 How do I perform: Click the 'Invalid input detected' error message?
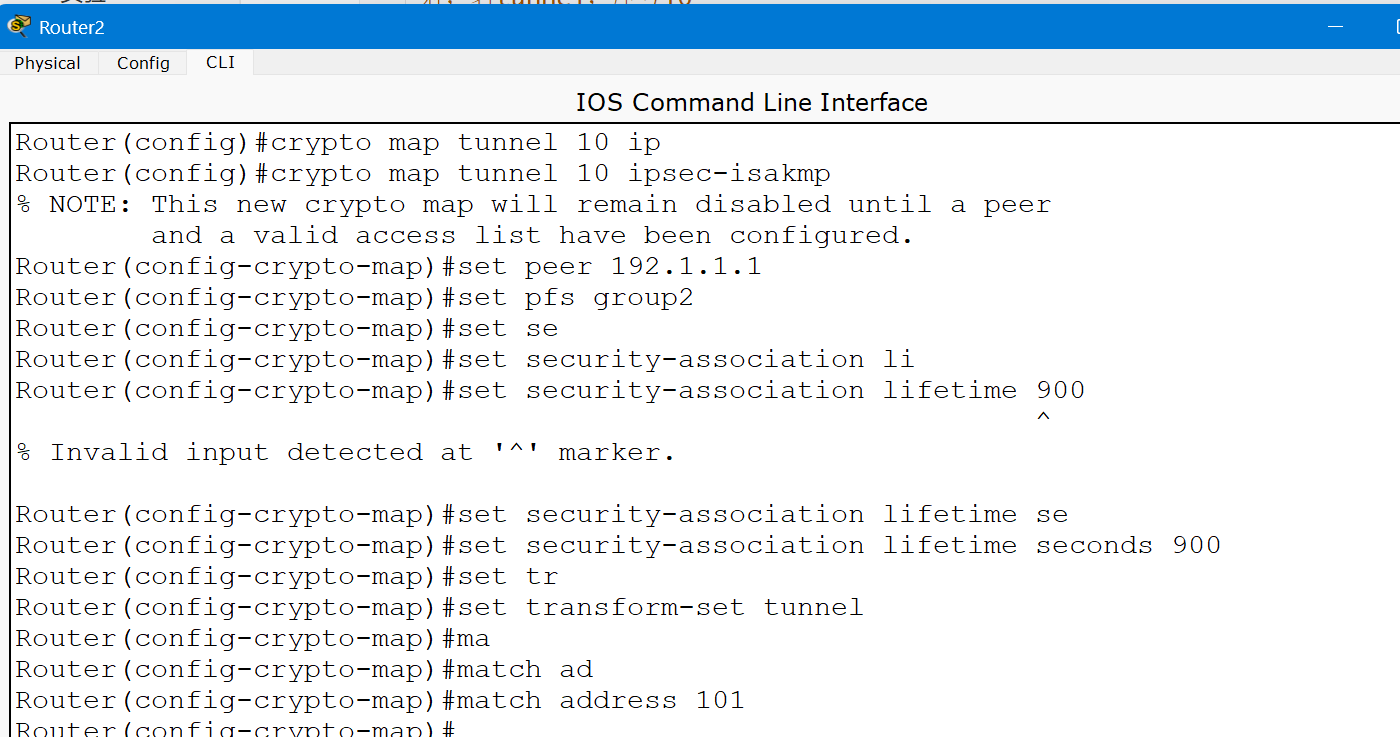tap(346, 452)
